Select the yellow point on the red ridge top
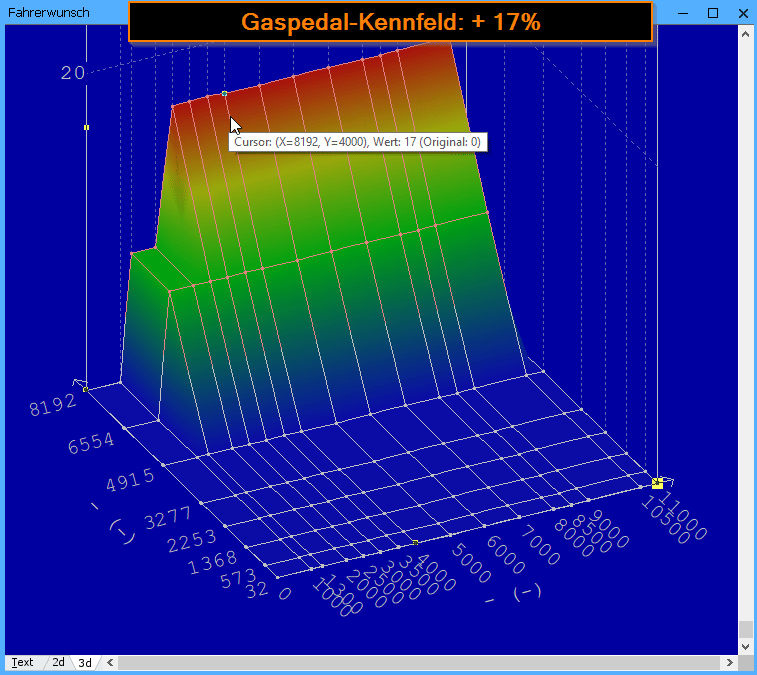 click(x=224, y=94)
